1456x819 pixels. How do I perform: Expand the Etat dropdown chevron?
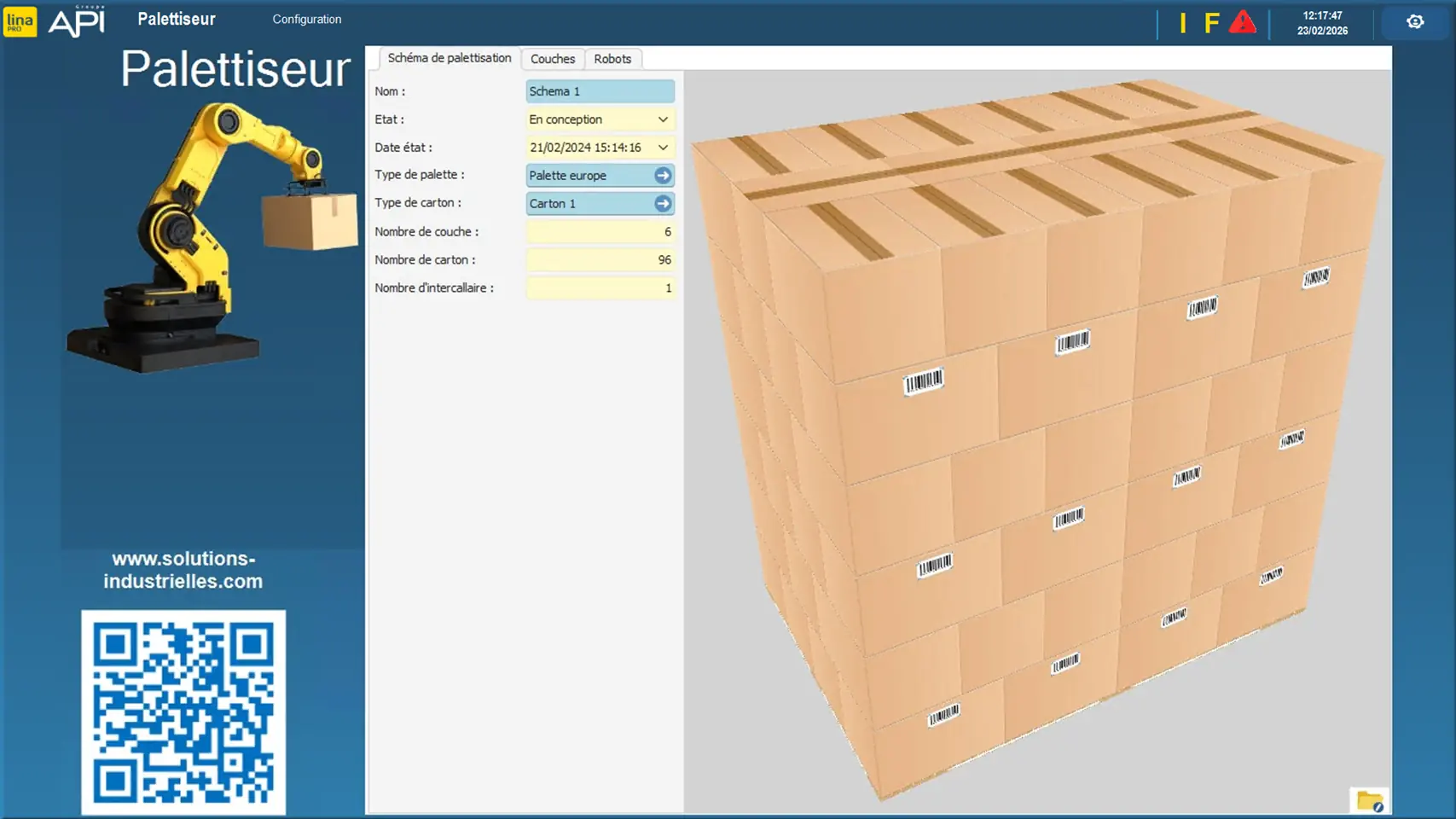(663, 119)
